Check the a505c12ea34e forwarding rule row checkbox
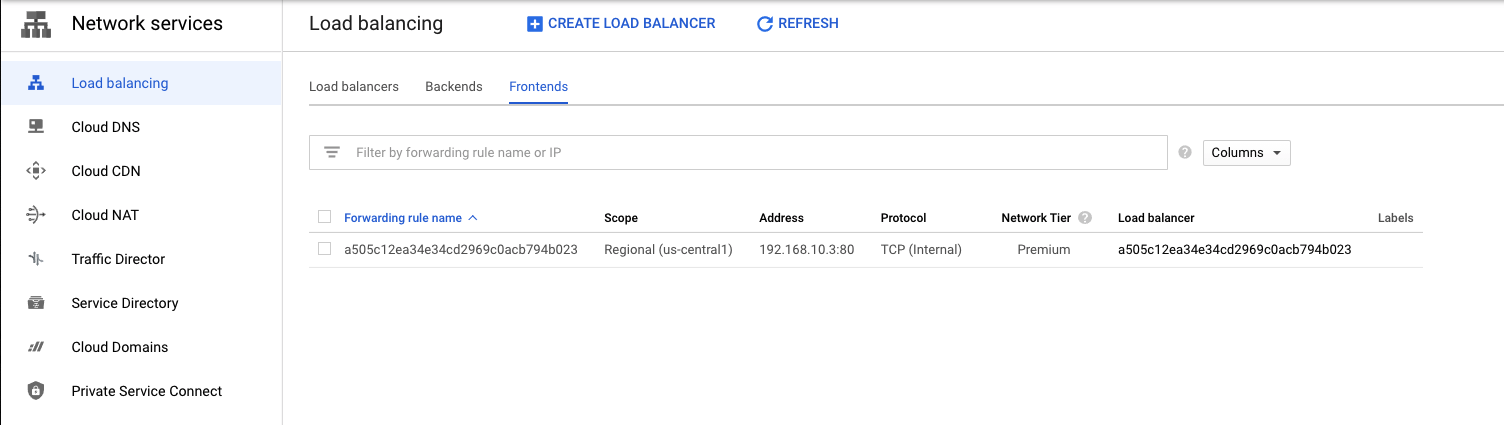Screen dimensions: 1504x425 click(x=324, y=249)
